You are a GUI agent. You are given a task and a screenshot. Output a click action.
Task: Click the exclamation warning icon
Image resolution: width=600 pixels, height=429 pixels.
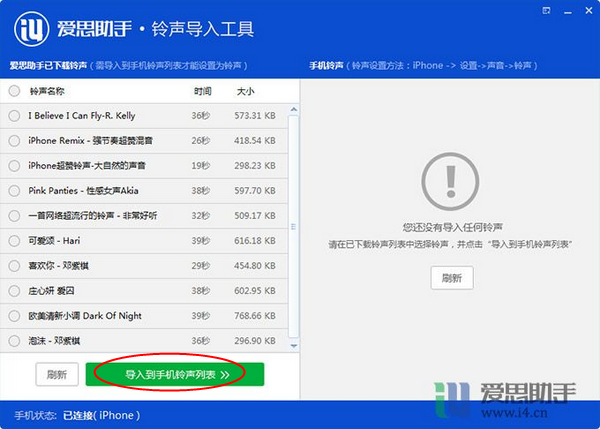[x=450, y=181]
